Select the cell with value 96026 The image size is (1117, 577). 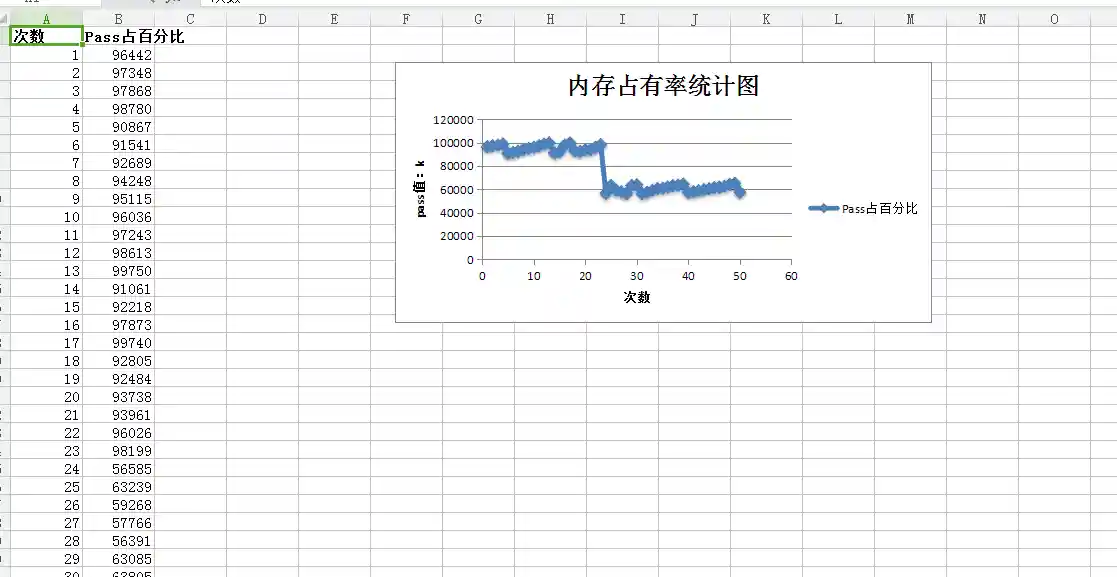118,432
